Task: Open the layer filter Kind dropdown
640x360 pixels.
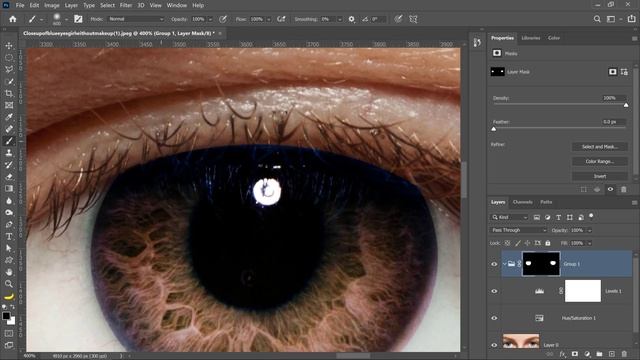Action: pos(510,218)
